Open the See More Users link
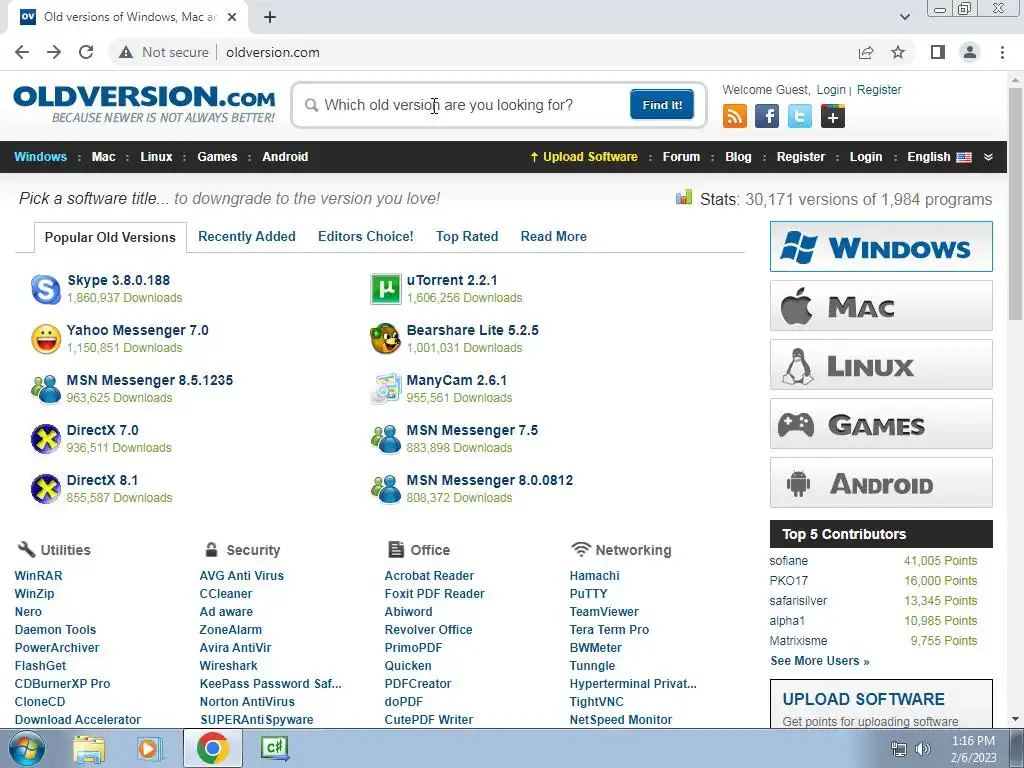 (x=820, y=661)
